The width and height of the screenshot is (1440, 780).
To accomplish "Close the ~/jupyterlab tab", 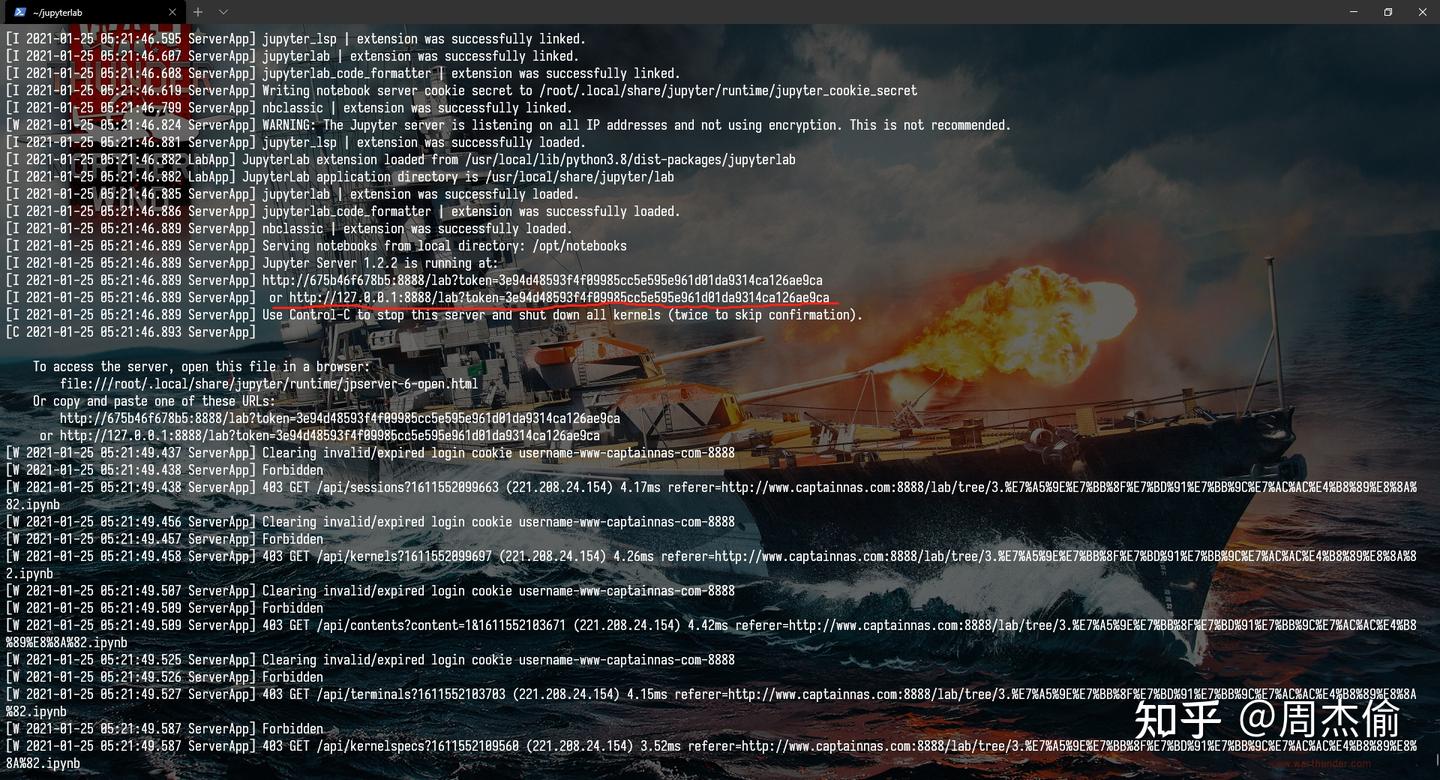I will (x=171, y=12).
